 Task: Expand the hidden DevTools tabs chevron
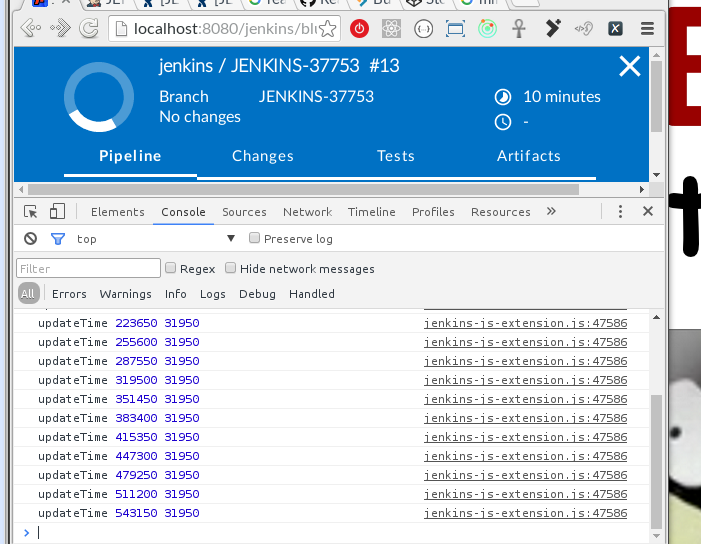point(551,211)
